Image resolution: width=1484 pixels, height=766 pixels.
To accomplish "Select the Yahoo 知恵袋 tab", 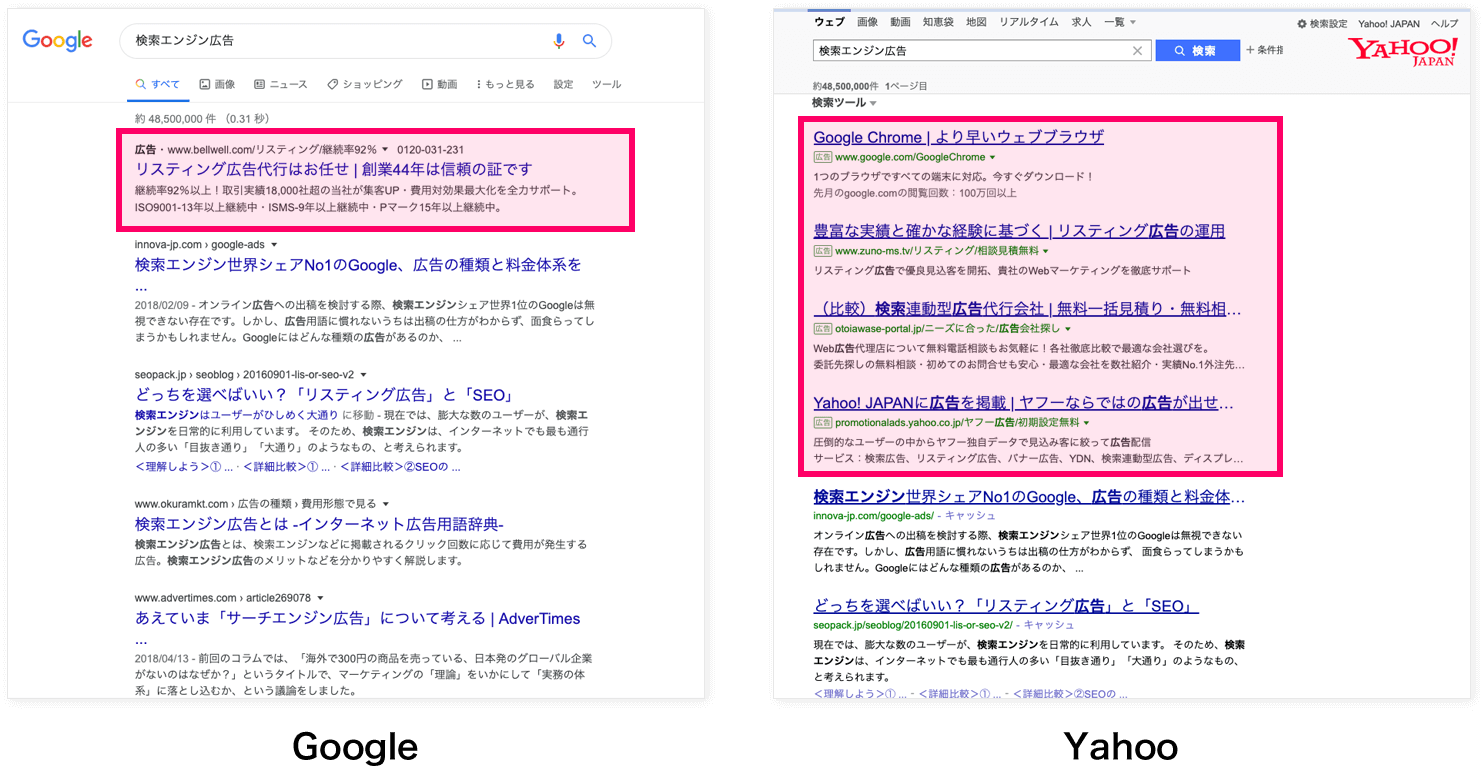I will click(x=938, y=22).
